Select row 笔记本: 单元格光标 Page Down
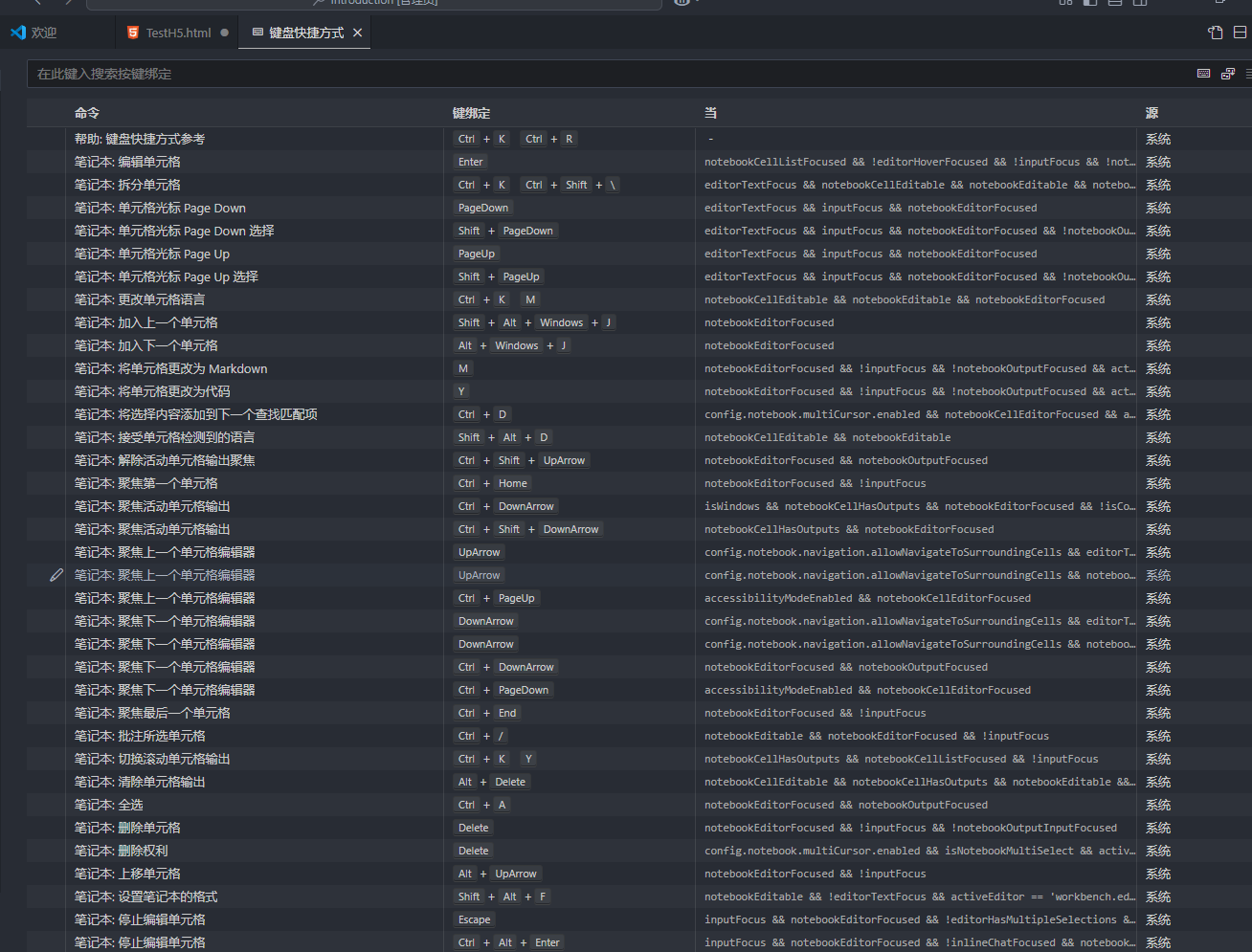 (x=639, y=208)
